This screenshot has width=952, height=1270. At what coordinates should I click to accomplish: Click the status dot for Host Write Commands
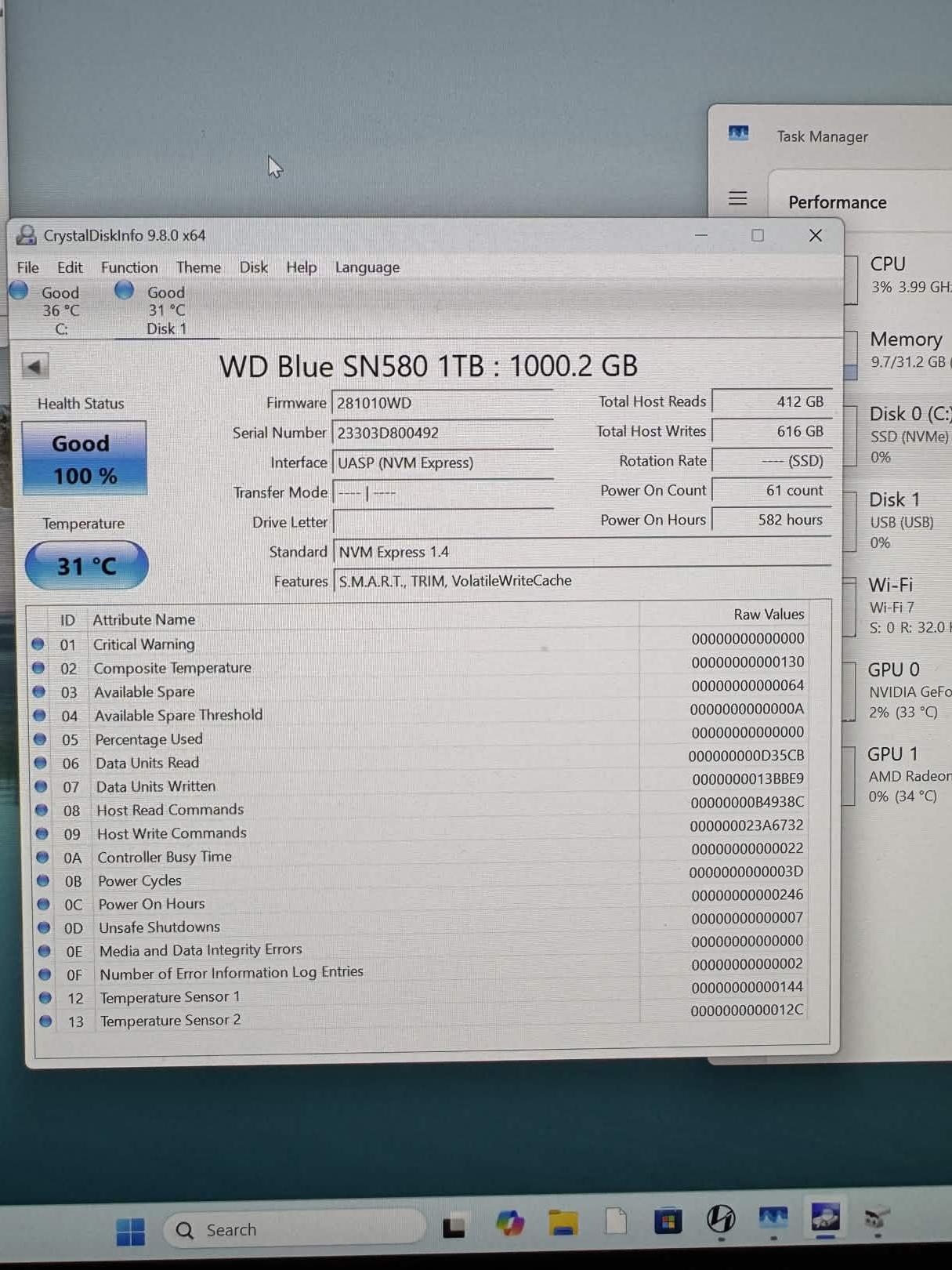coord(42,833)
